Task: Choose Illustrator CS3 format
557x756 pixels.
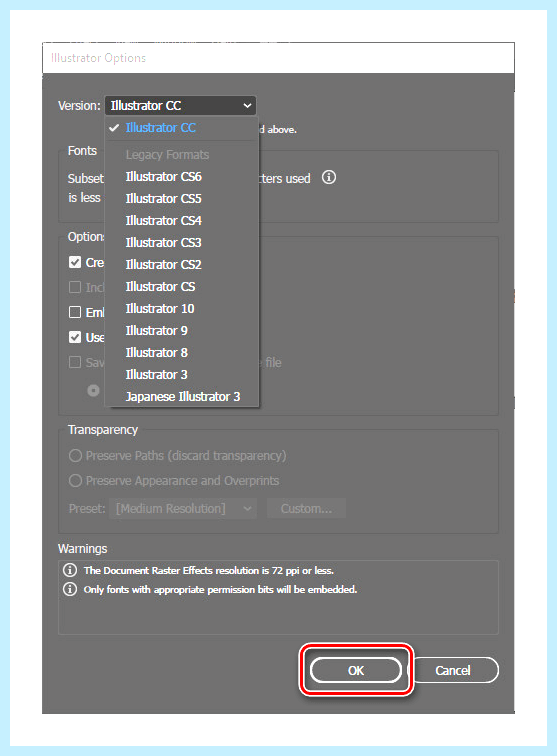Action: click(182, 243)
